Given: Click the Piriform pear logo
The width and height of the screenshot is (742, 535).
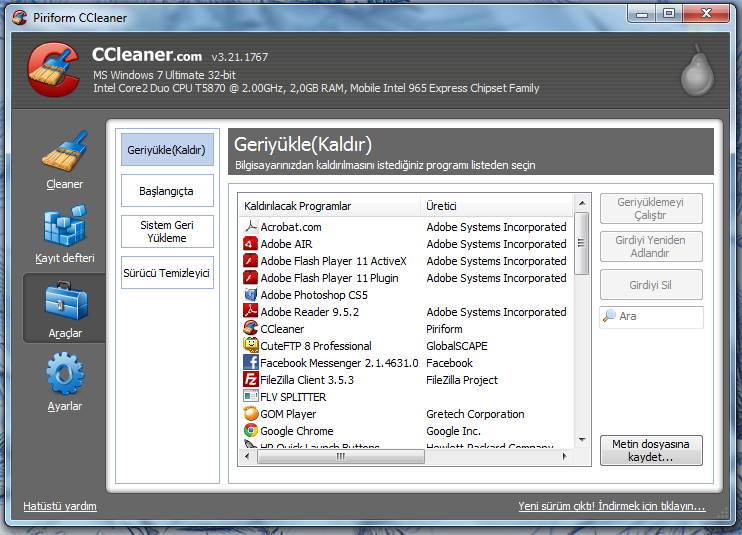Looking at the screenshot, I should (x=697, y=70).
